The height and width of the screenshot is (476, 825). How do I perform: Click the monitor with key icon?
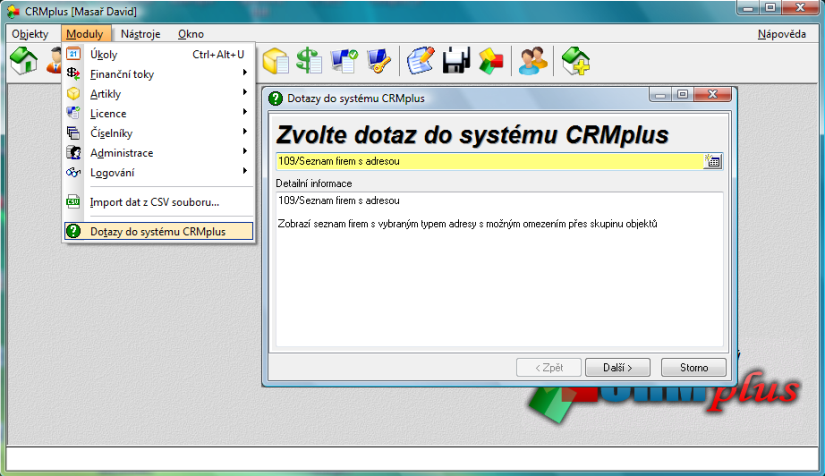tap(379, 60)
